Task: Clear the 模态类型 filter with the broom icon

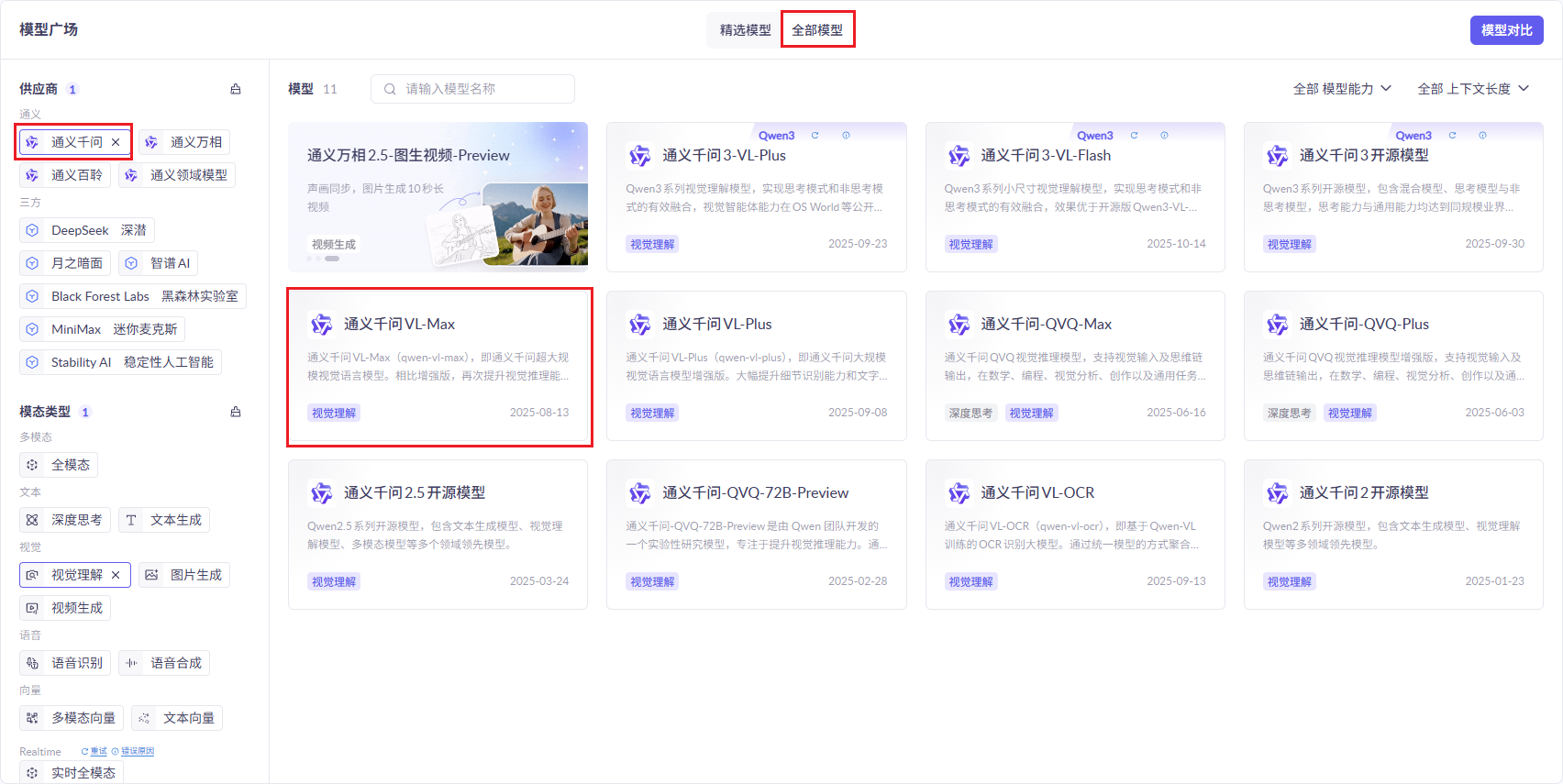Action: pyautogui.click(x=236, y=412)
